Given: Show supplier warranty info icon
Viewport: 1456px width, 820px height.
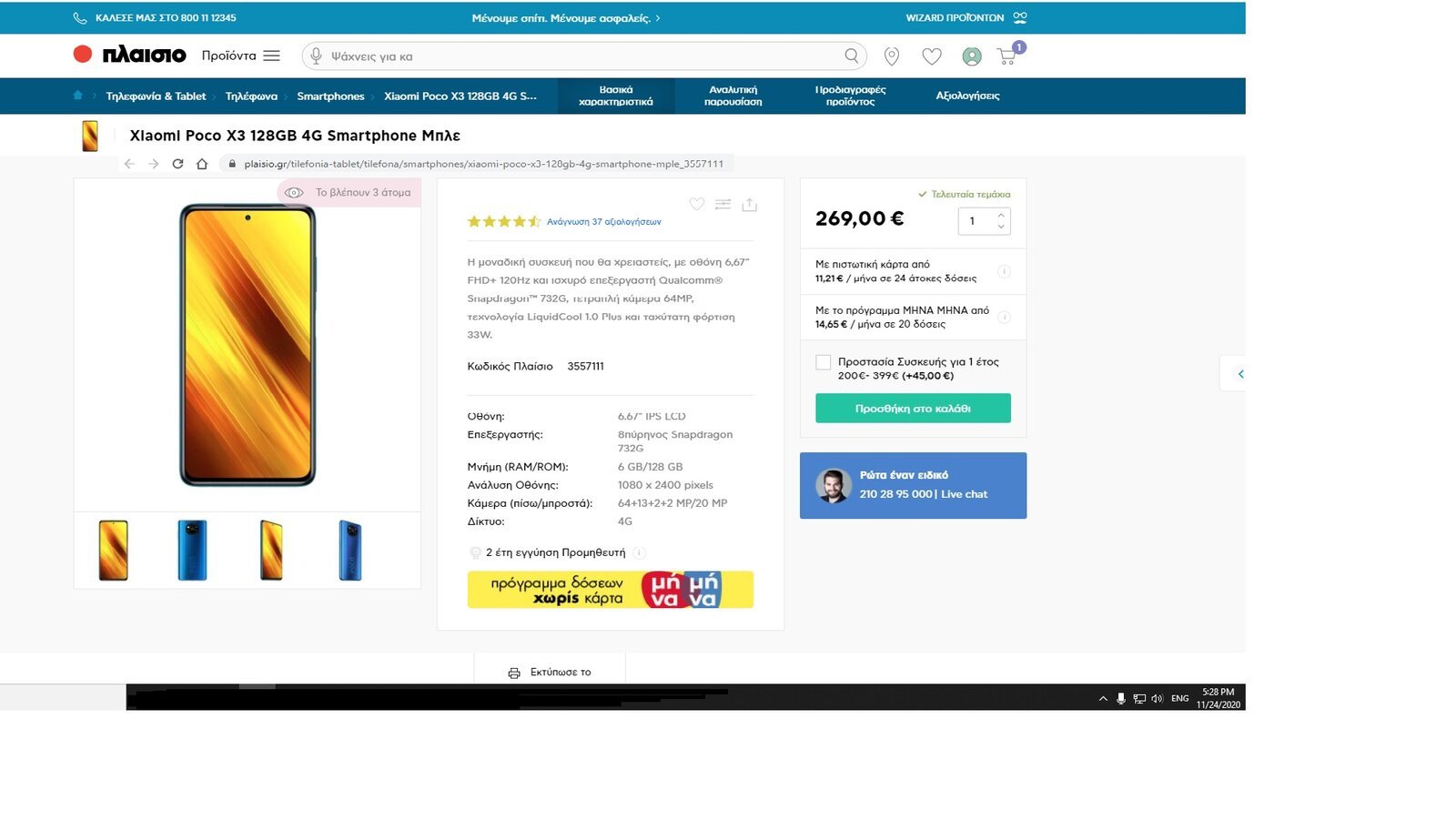Looking at the screenshot, I should 639,552.
